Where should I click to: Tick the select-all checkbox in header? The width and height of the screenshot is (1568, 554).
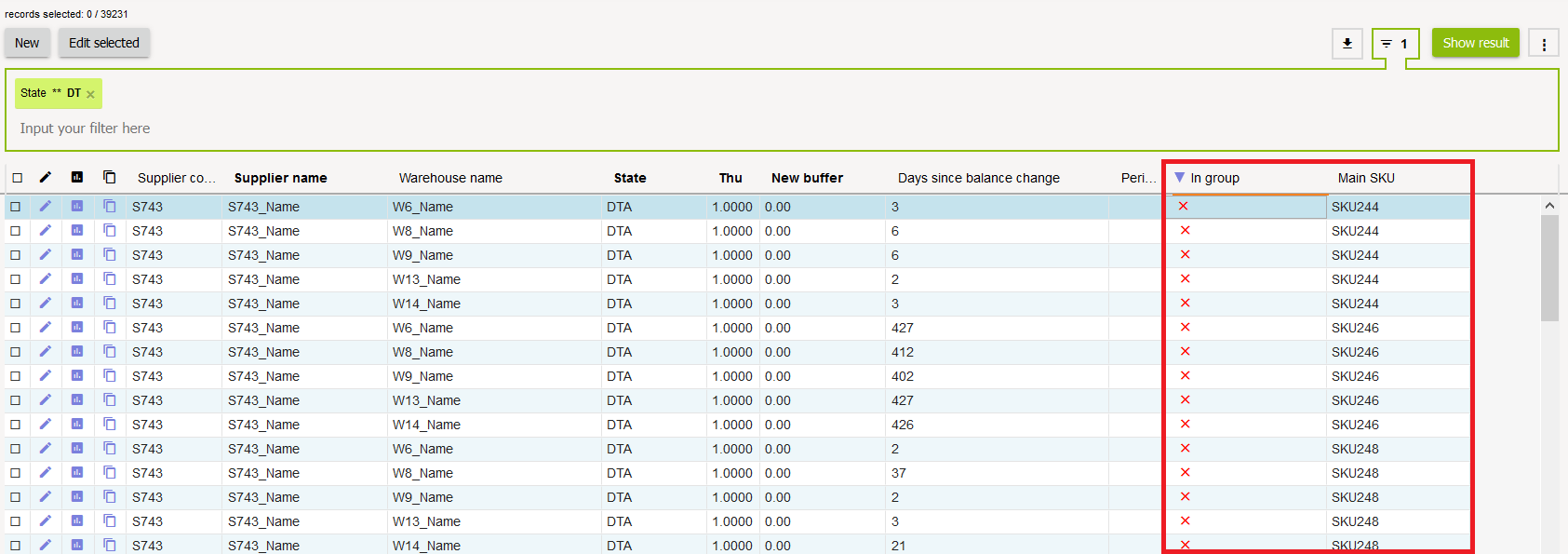point(17,178)
